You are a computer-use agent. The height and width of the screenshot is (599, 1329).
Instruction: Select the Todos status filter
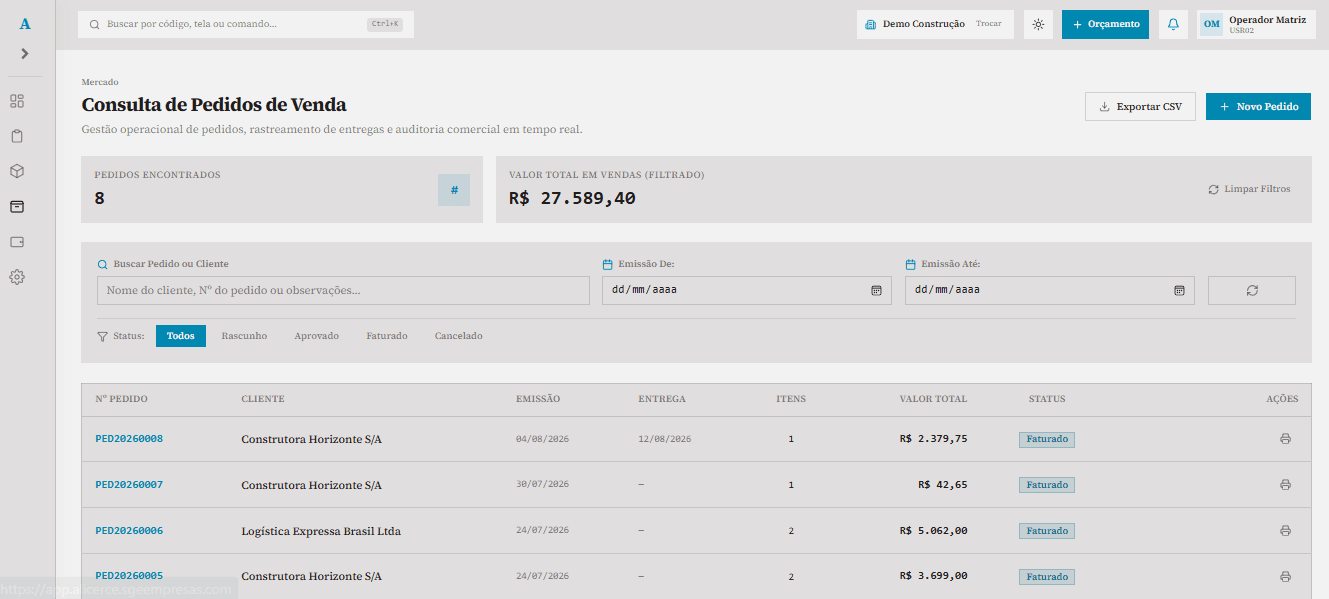tap(181, 336)
